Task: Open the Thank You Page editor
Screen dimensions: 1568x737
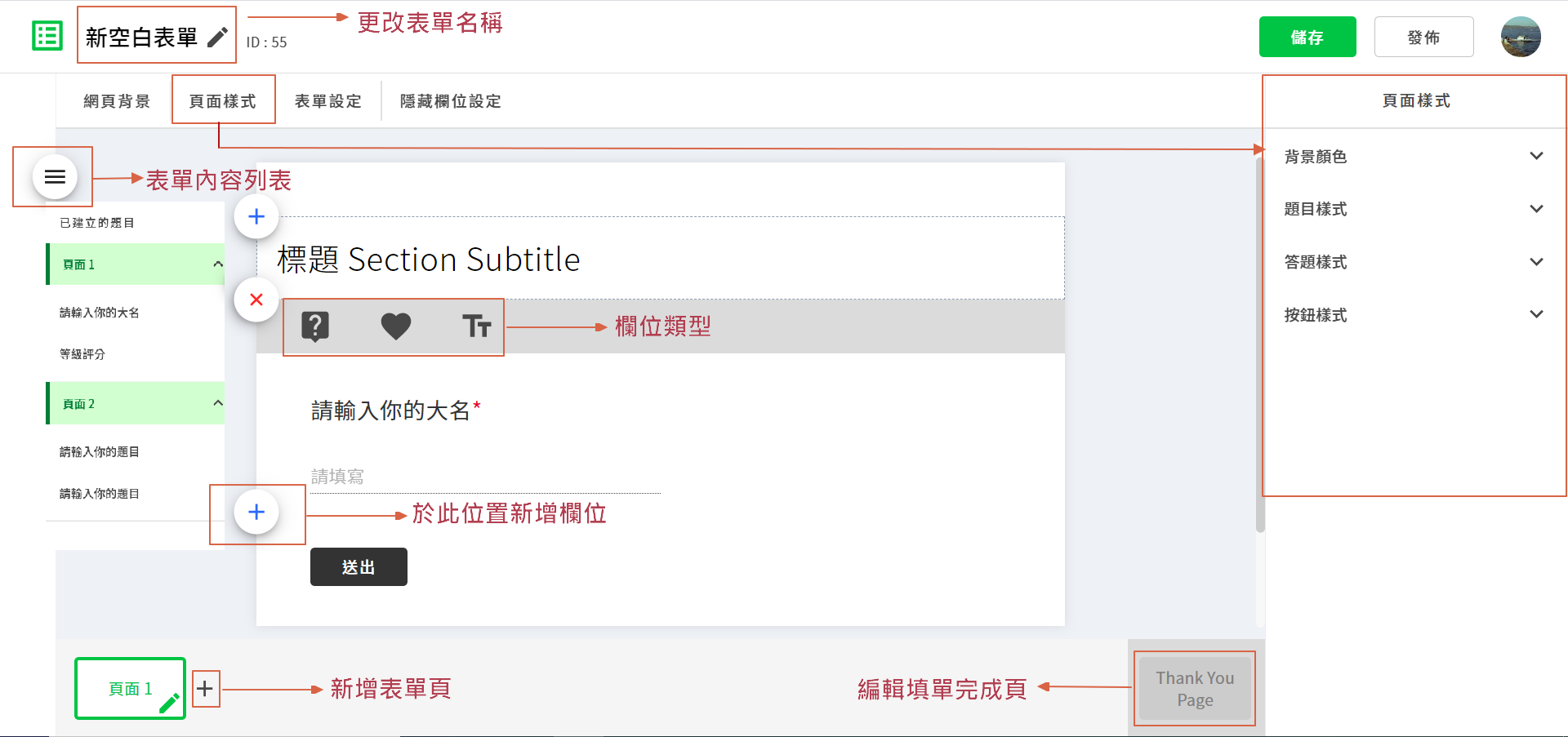Action: pos(1194,689)
